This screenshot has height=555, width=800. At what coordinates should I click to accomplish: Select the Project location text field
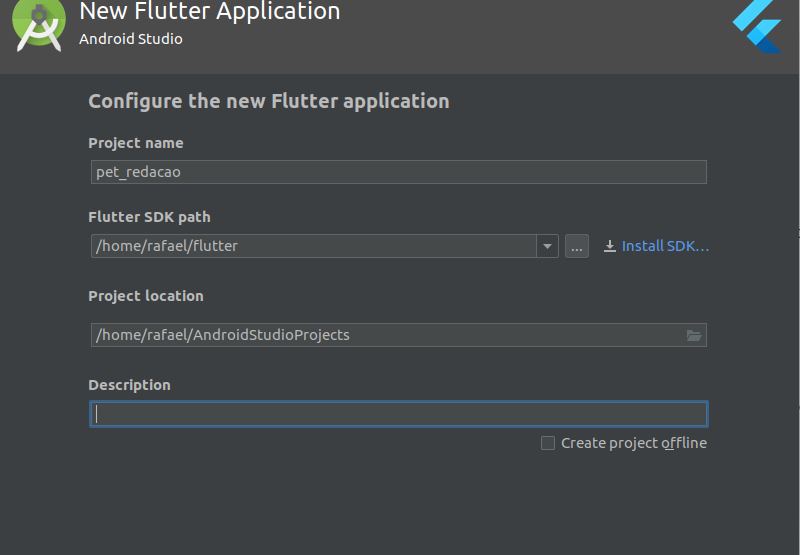pos(385,335)
